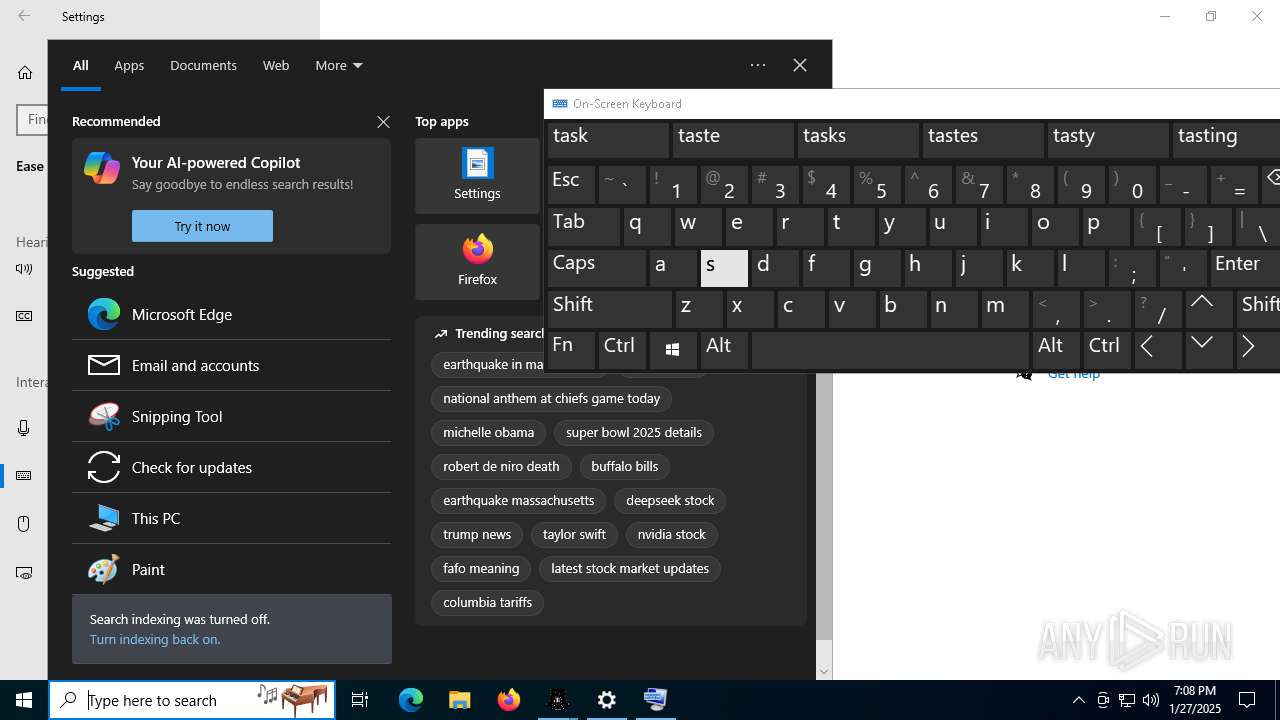Click the taskbar search box
The image size is (1280, 720).
(192, 700)
